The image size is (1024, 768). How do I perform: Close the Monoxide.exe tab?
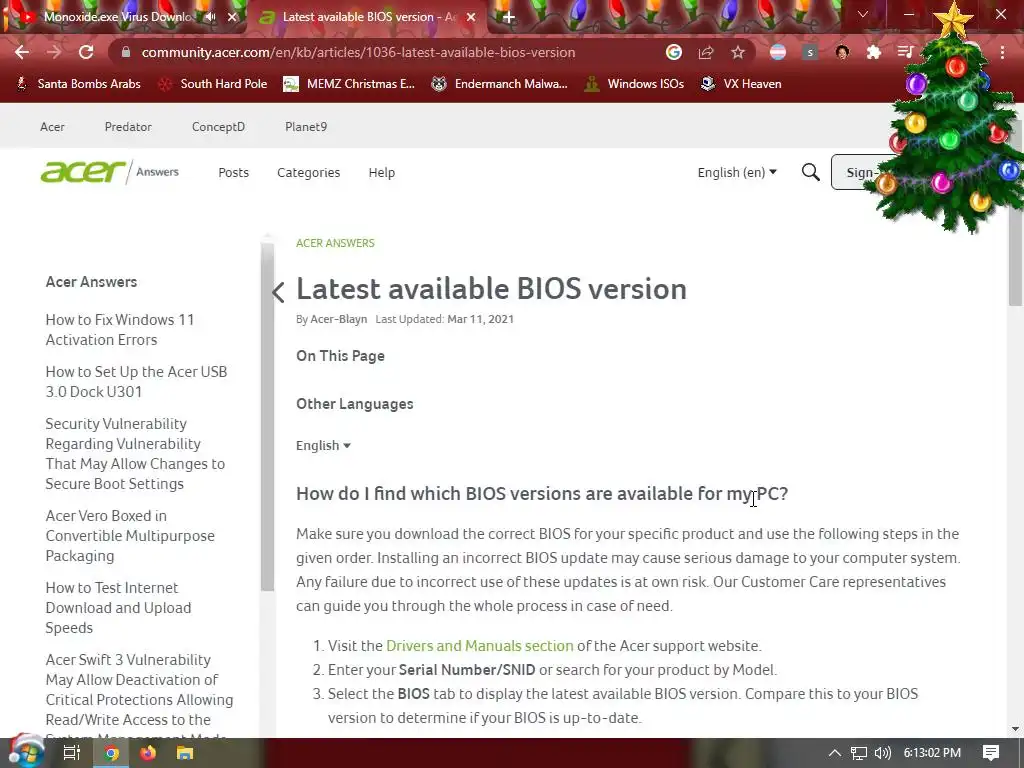[232, 17]
